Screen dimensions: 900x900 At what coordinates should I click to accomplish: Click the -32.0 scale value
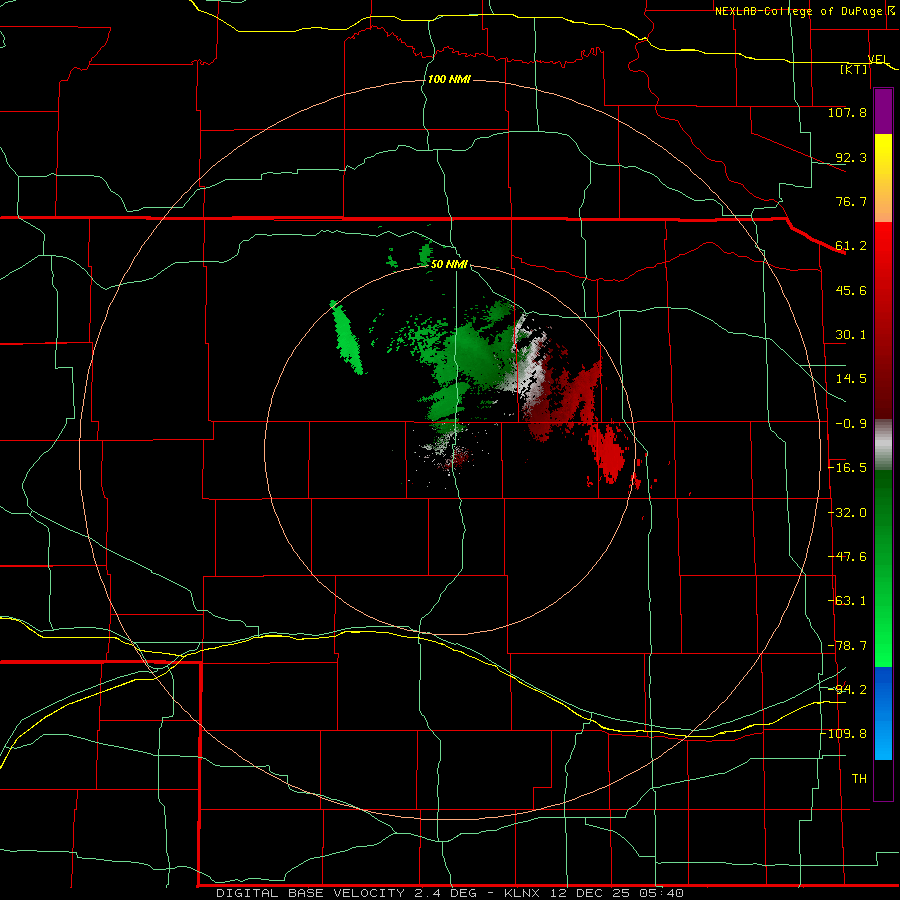point(847,513)
